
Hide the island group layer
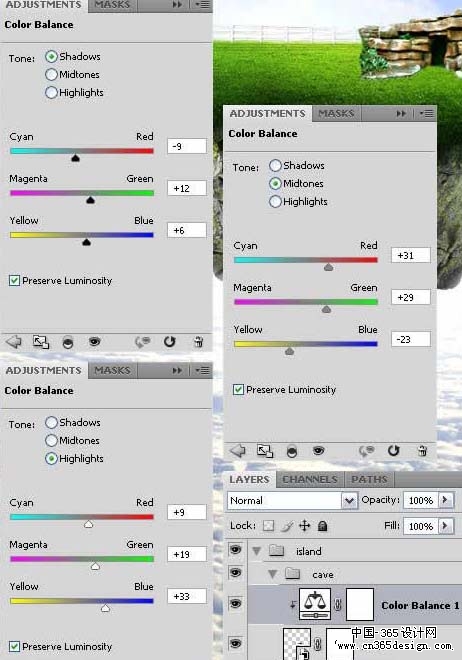coord(236,549)
